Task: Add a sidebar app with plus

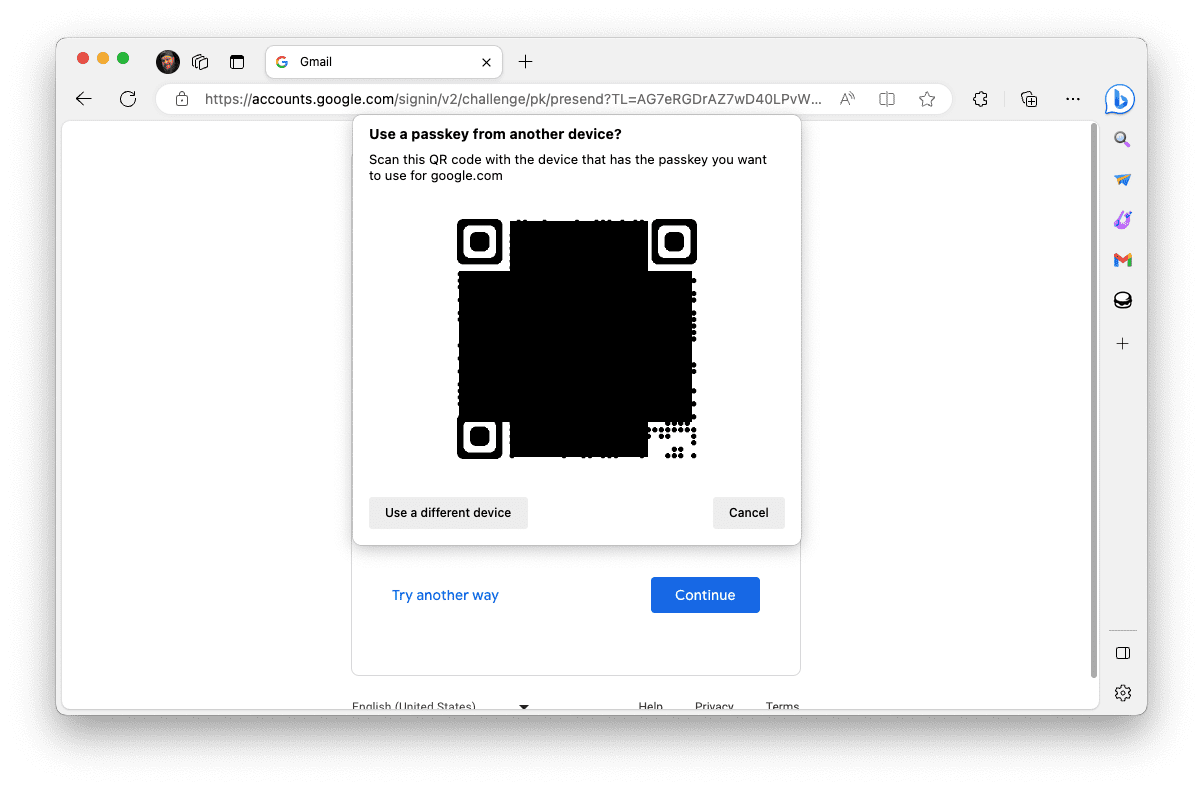Action: [x=1122, y=343]
